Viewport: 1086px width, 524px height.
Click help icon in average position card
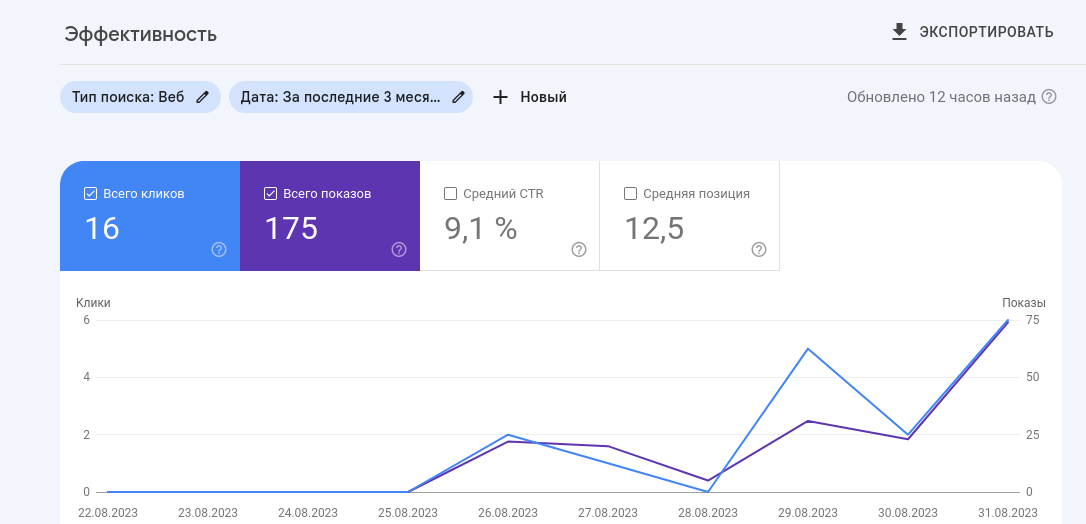759,249
